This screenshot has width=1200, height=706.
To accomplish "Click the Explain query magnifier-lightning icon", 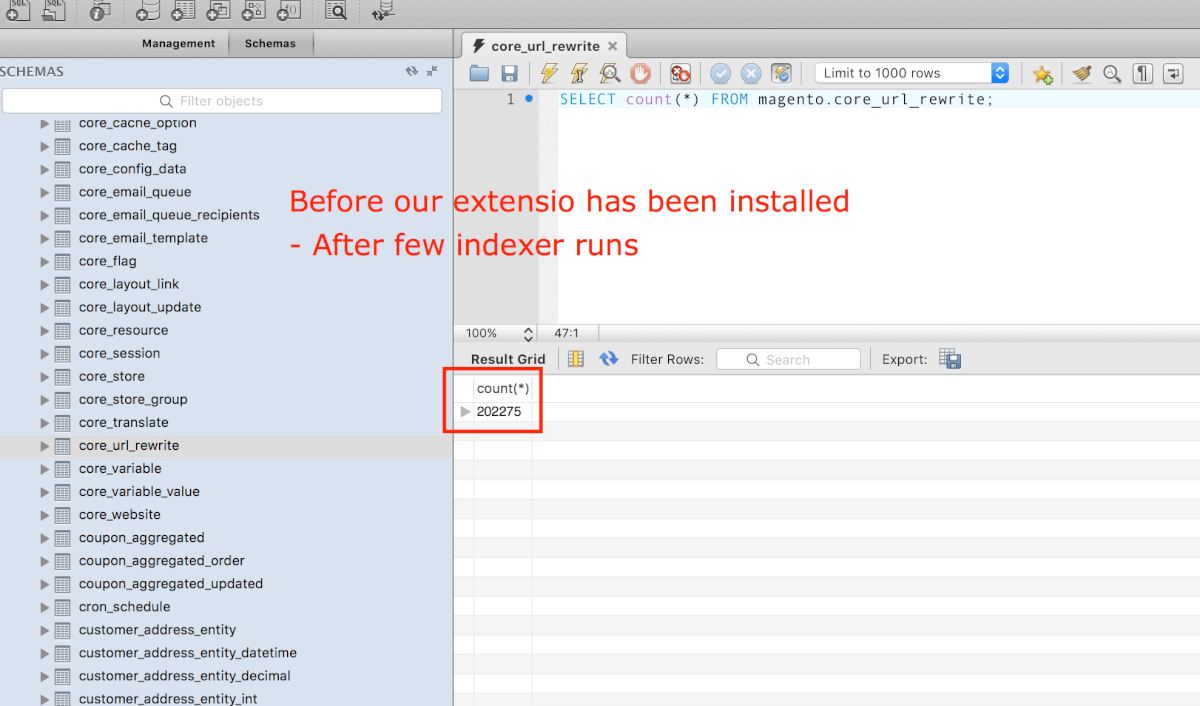I will click(x=609, y=73).
